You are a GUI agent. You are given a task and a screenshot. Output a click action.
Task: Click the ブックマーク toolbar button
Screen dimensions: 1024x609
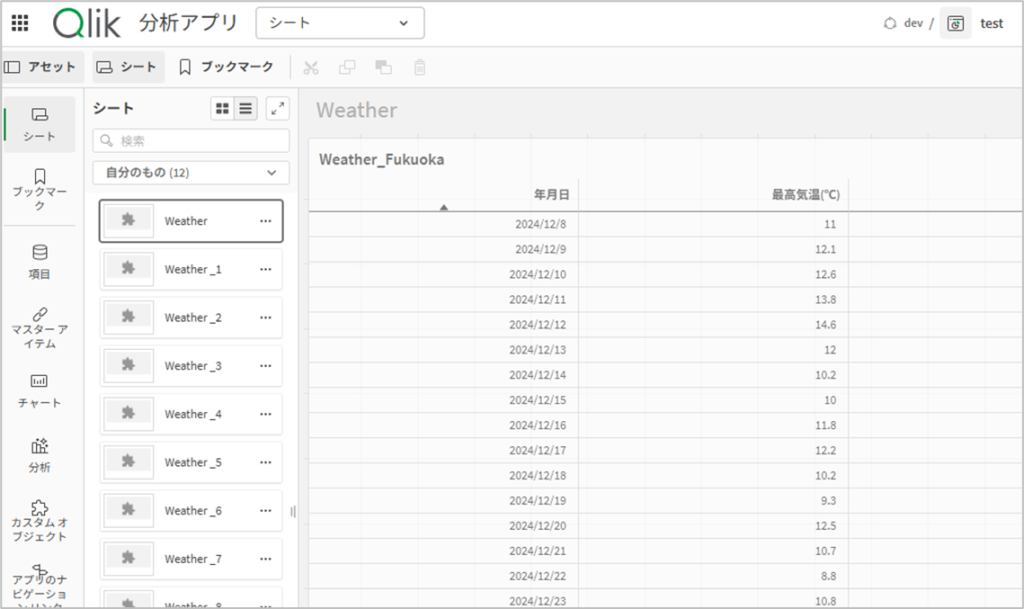tap(226, 67)
